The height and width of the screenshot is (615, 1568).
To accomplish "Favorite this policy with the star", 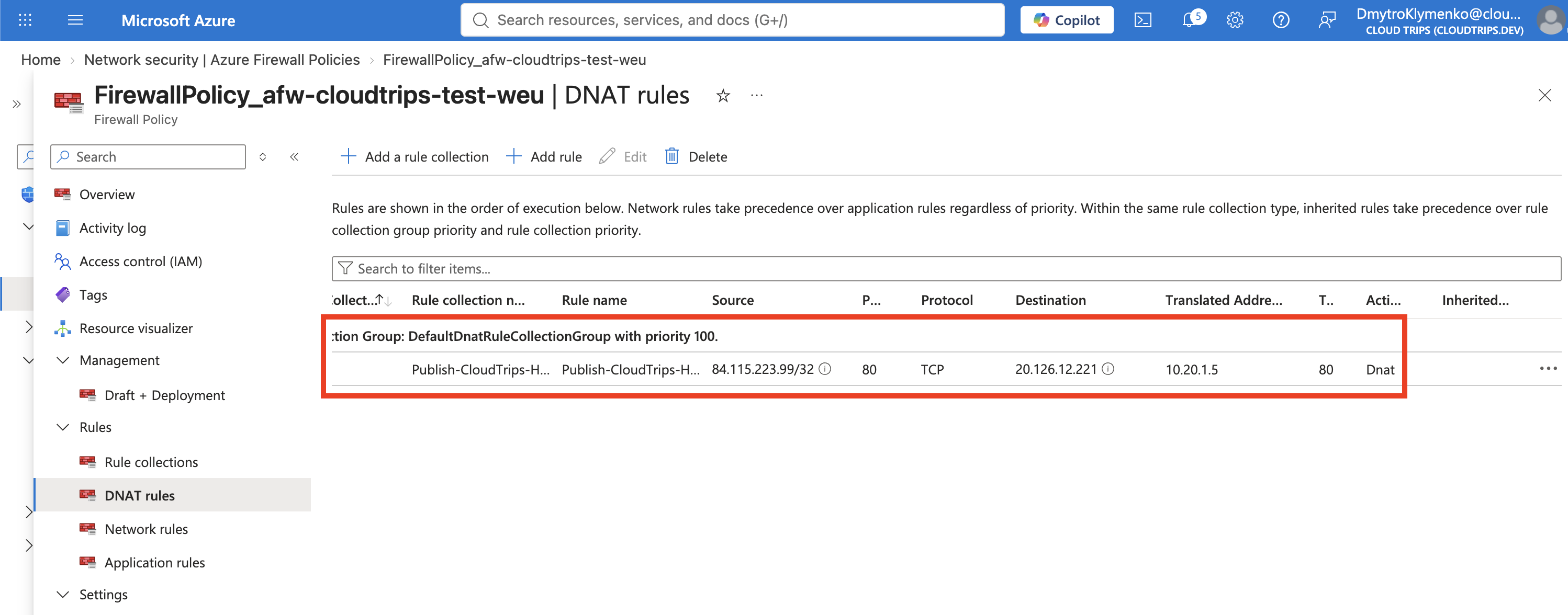I will pyautogui.click(x=723, y=96).
